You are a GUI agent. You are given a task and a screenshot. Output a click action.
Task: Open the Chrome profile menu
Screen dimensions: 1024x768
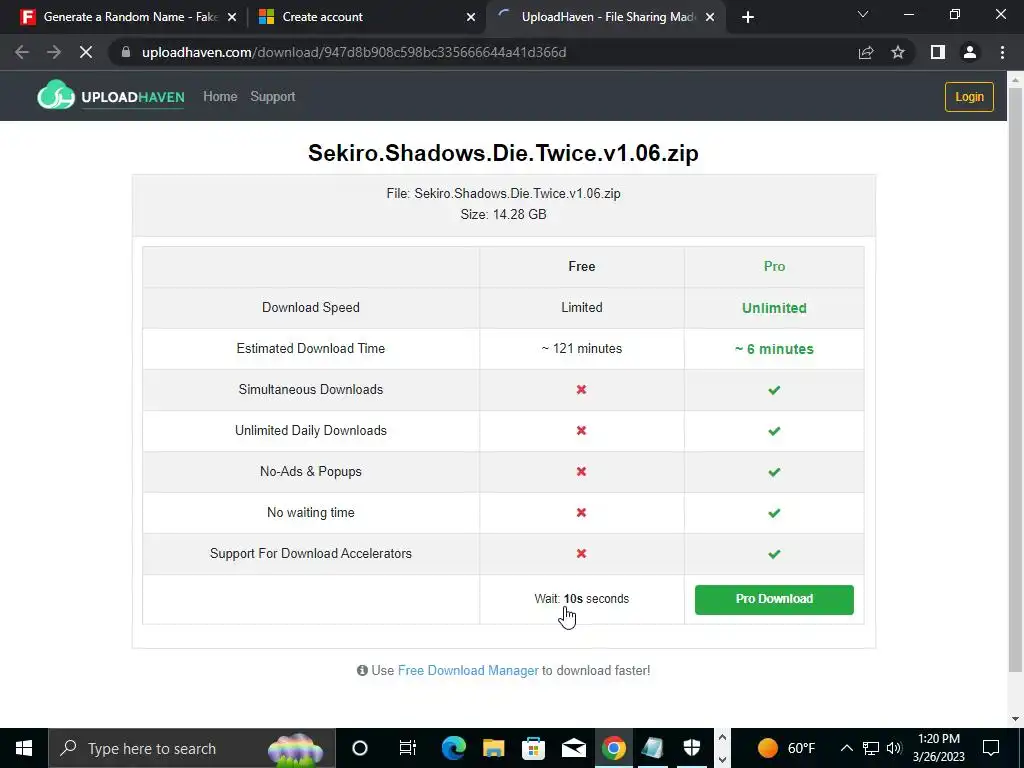[x=970, y=52]
